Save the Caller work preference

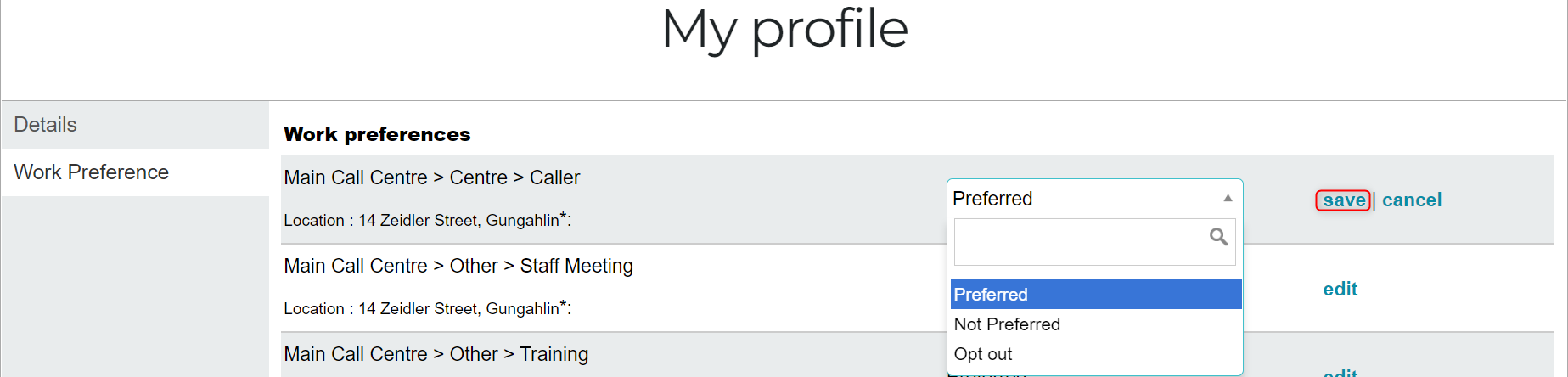point(1344,200)
